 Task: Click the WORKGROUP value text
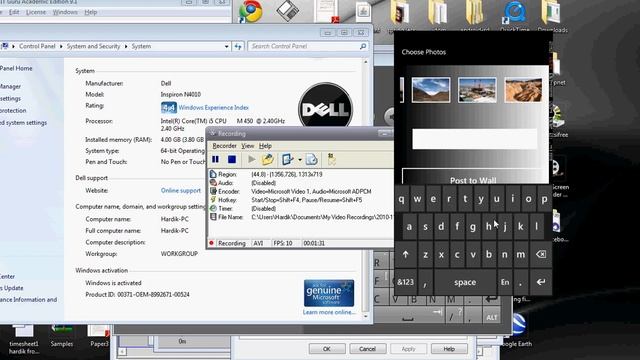[x=179, y=254]
